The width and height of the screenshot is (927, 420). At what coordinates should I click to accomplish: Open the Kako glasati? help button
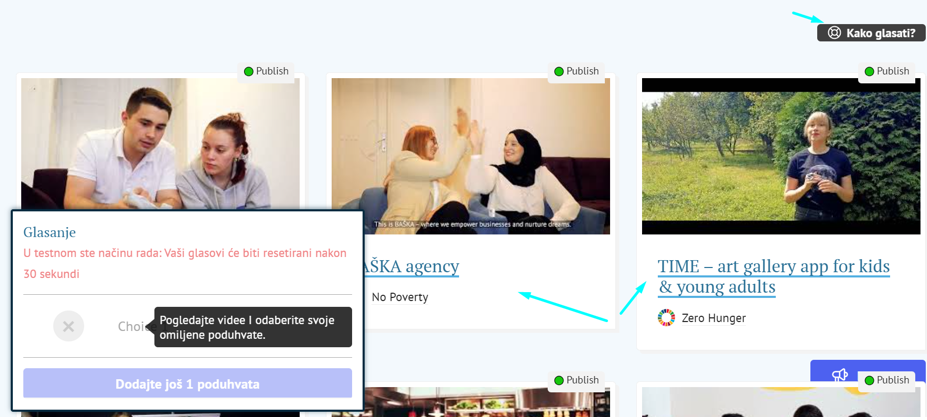[871, 33]
